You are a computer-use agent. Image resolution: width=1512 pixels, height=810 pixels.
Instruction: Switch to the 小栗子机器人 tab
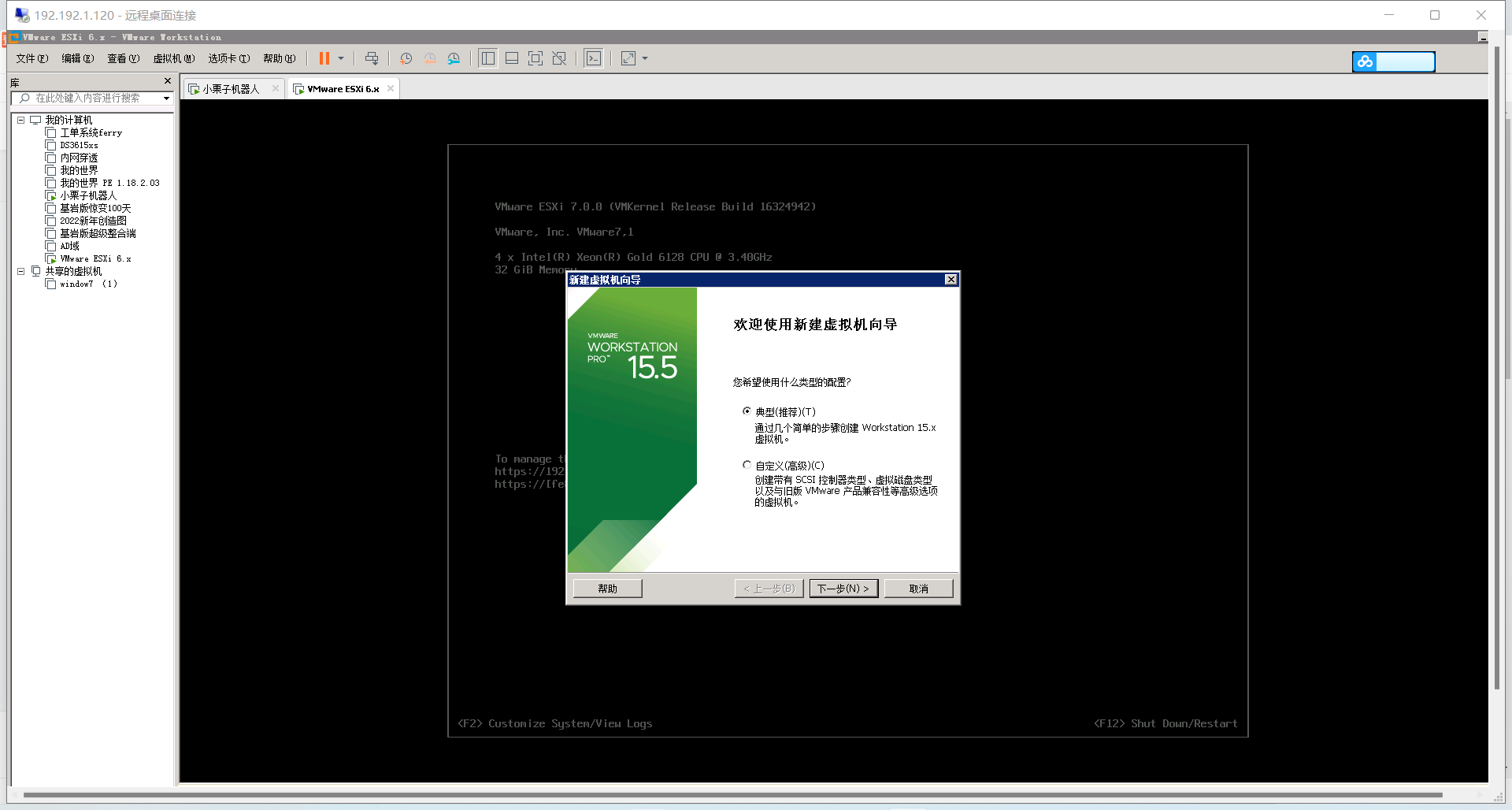click(x=231, y=89)
